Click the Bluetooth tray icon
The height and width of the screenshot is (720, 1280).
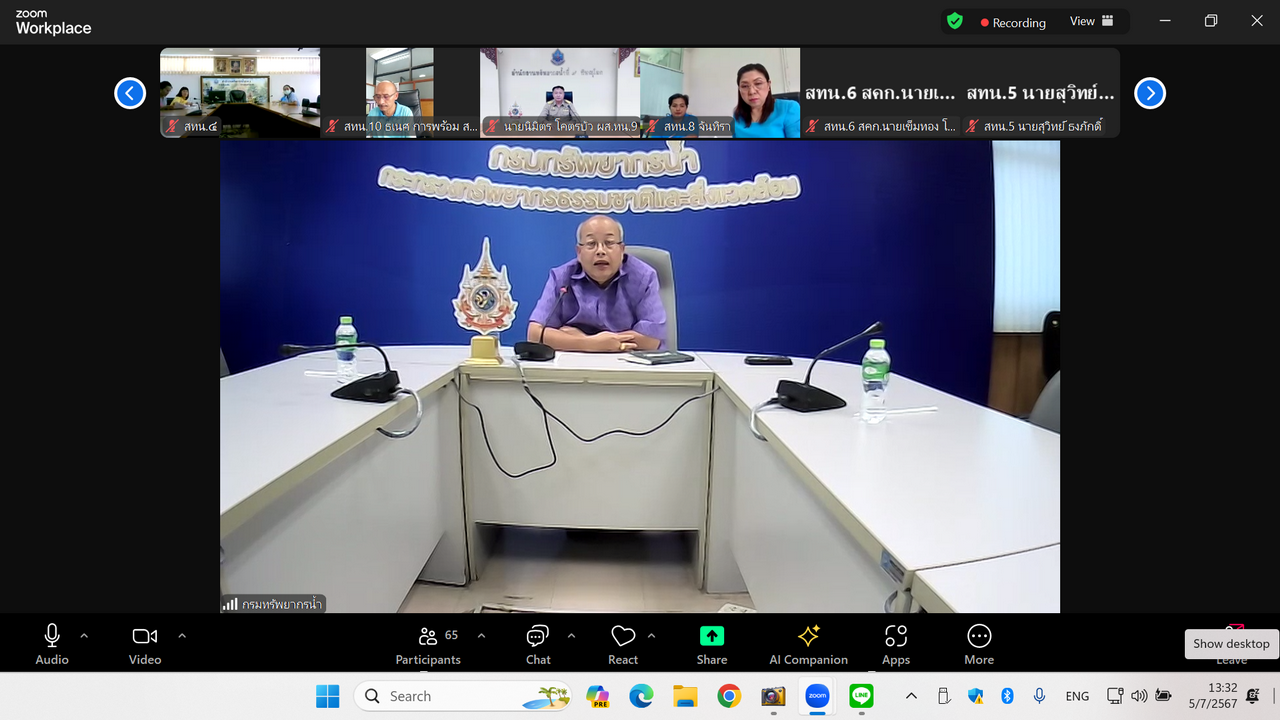(x=1008, y=696)
